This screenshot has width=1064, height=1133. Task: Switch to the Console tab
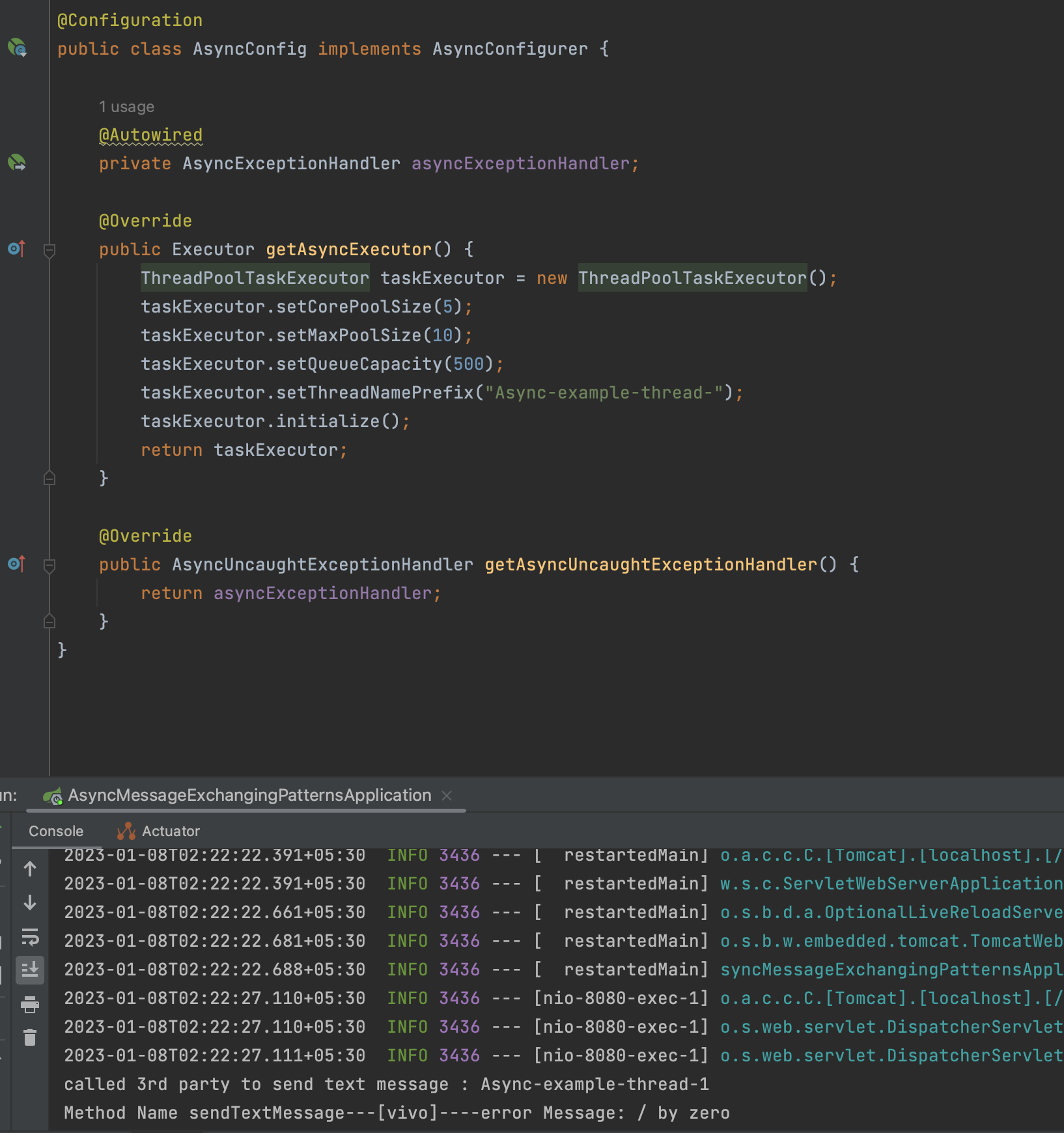click(56, 831)
